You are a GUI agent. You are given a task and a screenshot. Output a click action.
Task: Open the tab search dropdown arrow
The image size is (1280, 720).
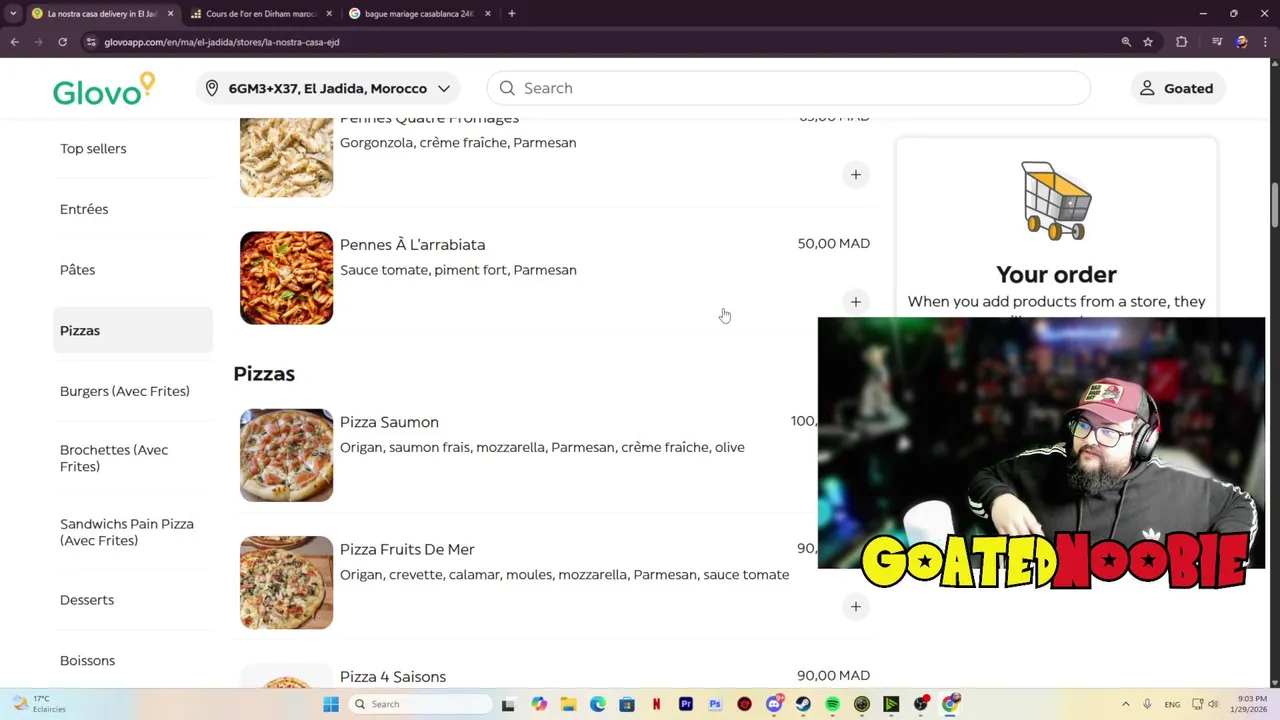point(12,14)
